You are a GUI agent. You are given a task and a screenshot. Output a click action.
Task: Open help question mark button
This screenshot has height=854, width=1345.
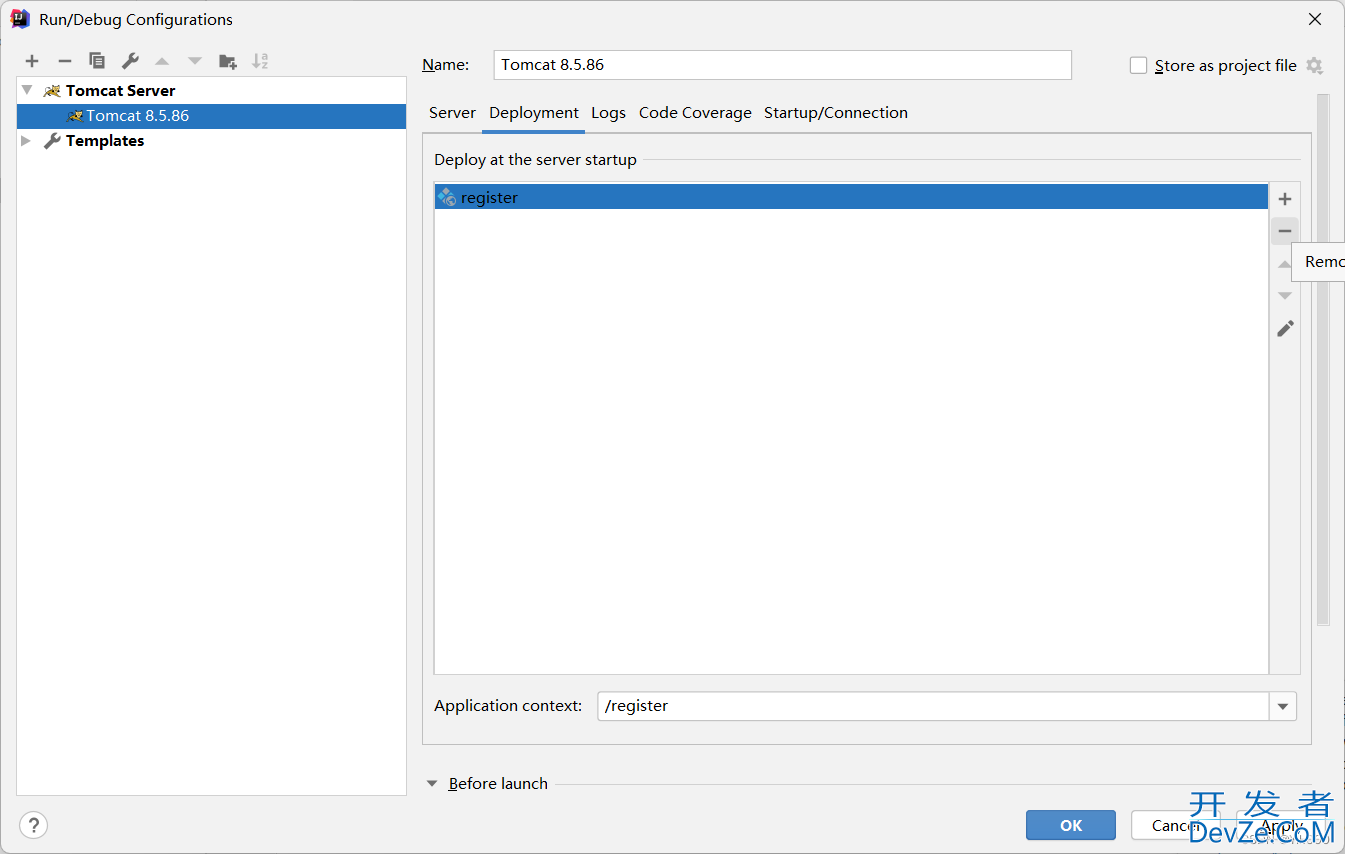point(34,825)
